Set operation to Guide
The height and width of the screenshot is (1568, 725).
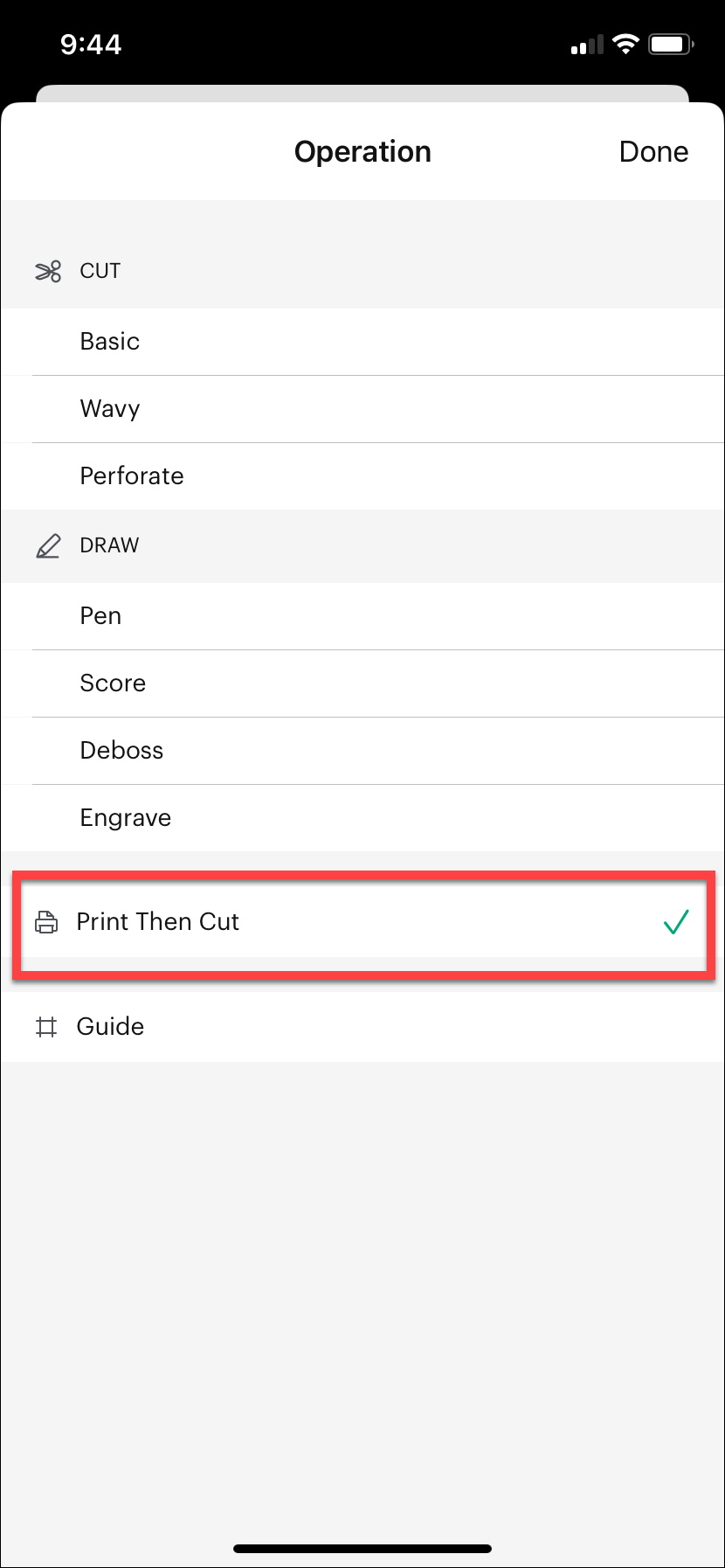tap(110, 1027)
